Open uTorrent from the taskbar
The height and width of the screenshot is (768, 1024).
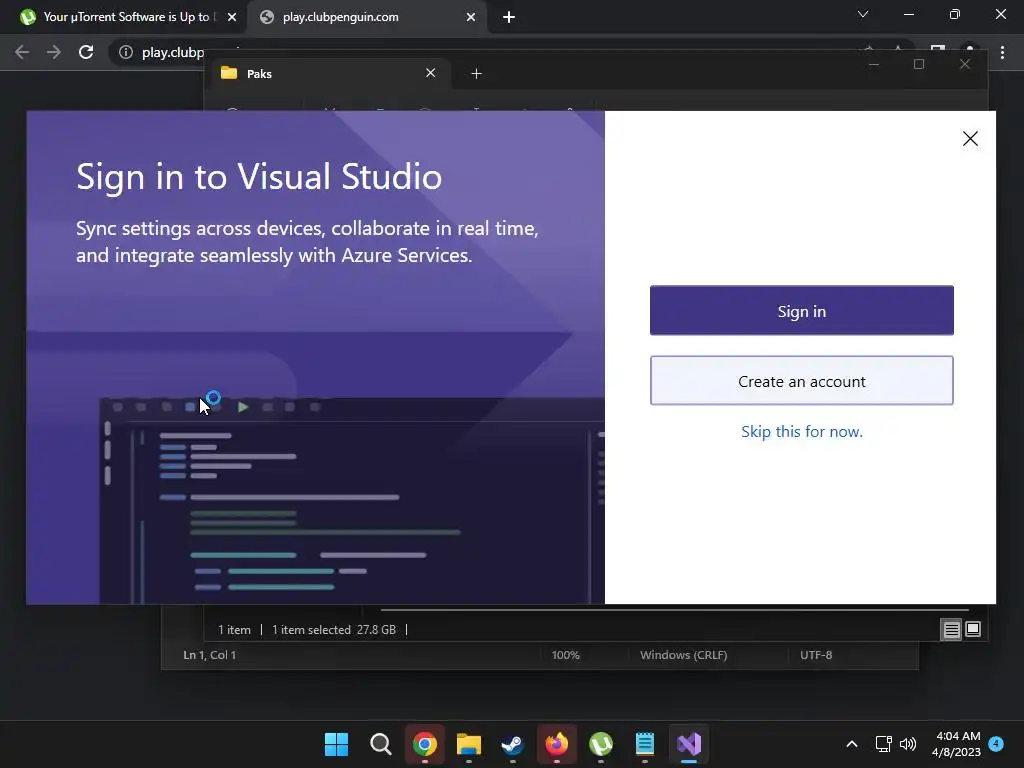601,744
